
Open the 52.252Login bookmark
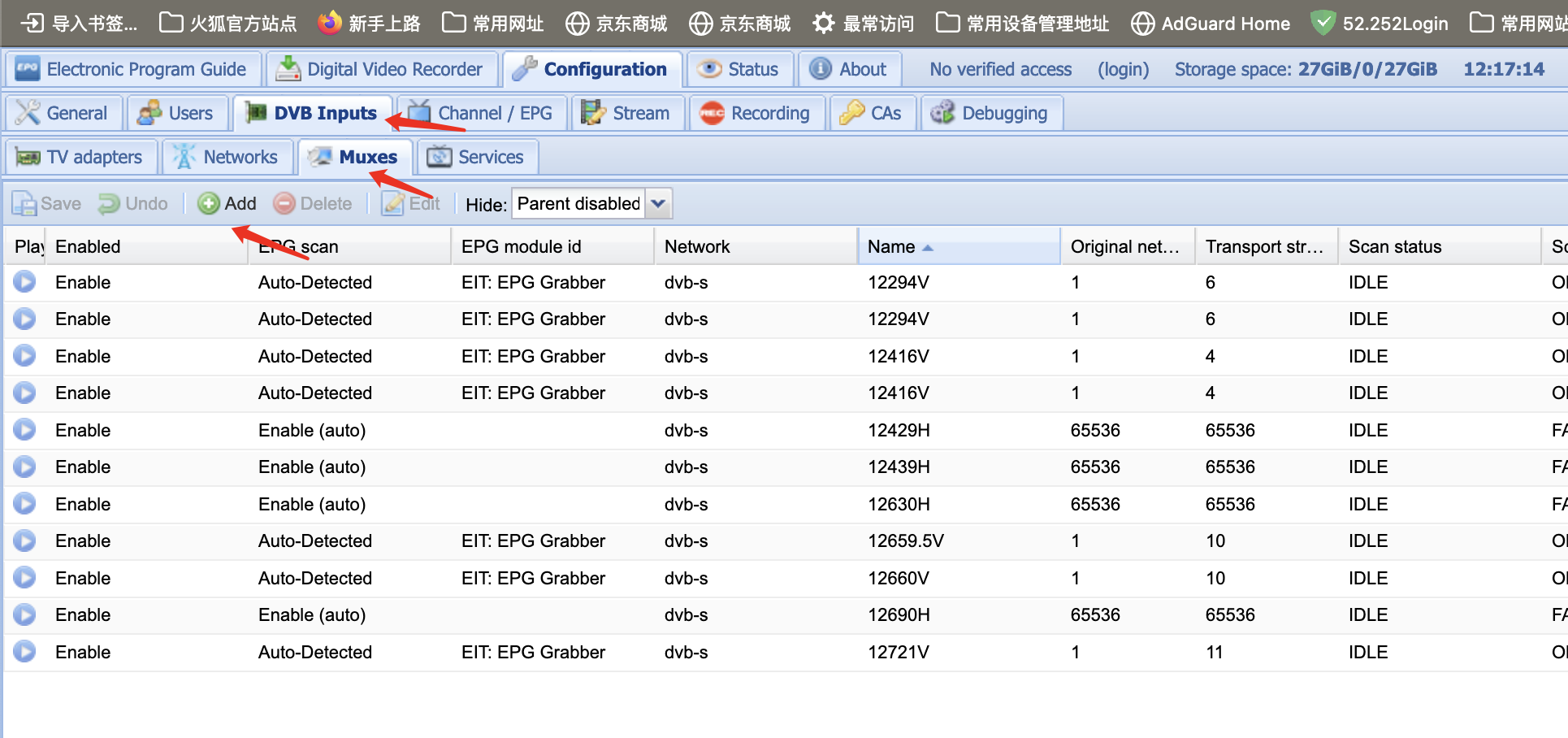[1380, 24]
